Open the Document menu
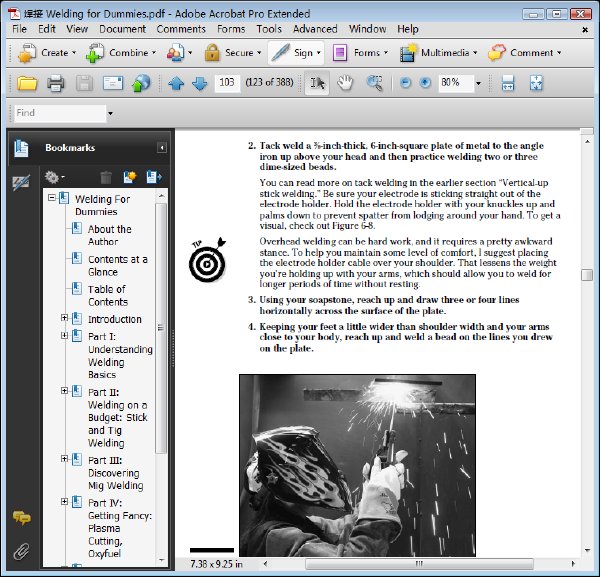 pyautogui.click(x=122, y=29)
